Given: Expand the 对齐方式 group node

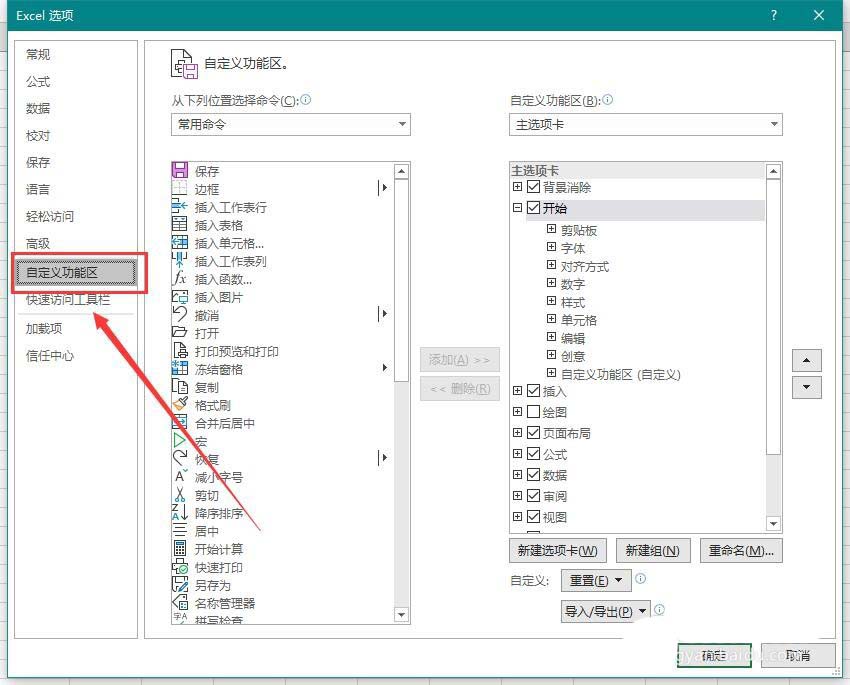Looking at the screenshot, I should coord(551,264).
